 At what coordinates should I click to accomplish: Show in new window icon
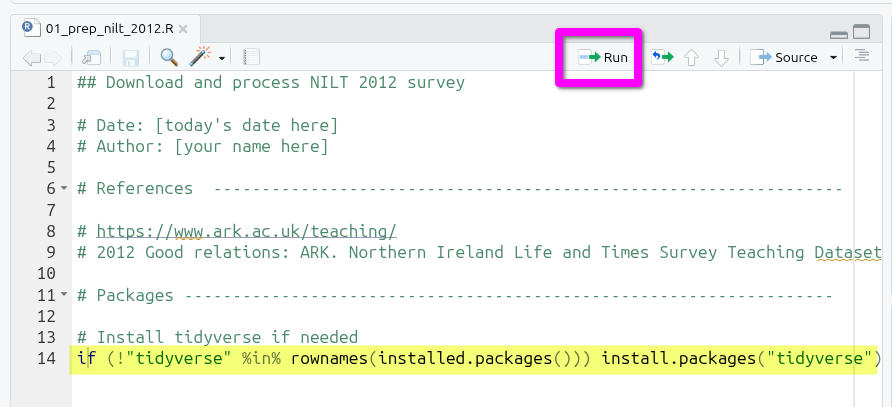click(91, 57)
